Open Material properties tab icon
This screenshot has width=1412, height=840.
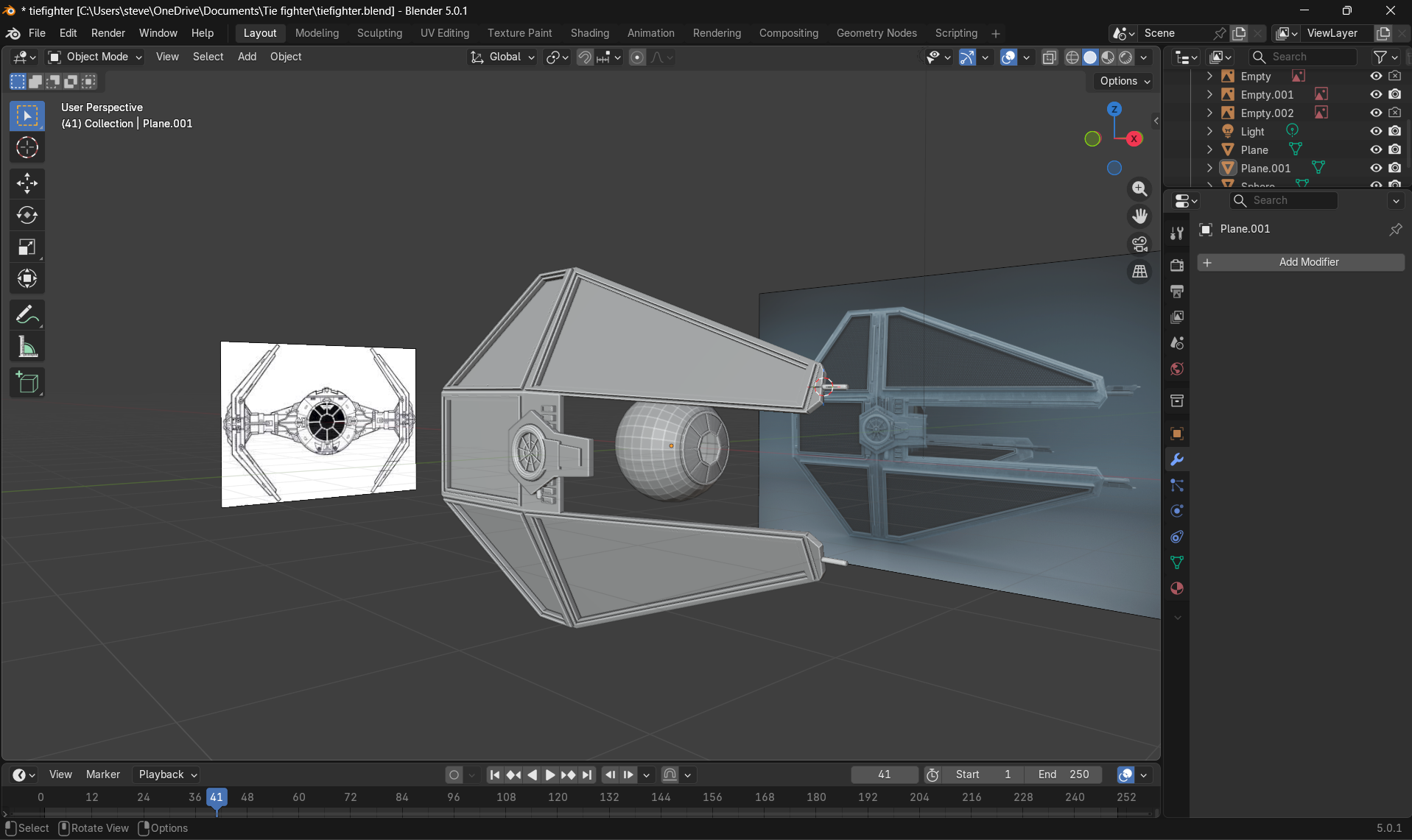pyautogui.click(x=1177, y=588)
